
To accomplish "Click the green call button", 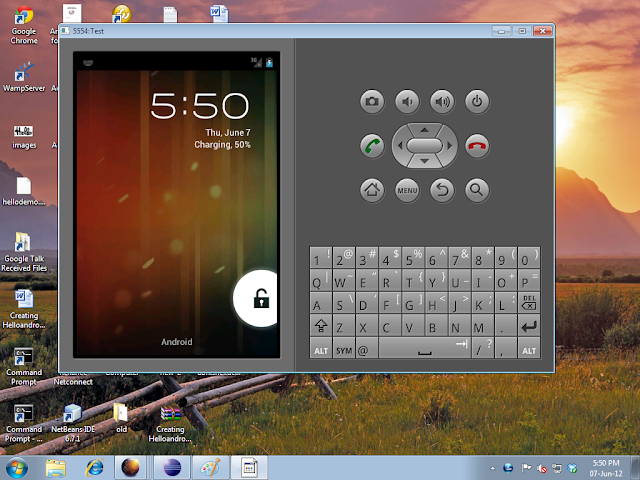I will click(372, 146).
